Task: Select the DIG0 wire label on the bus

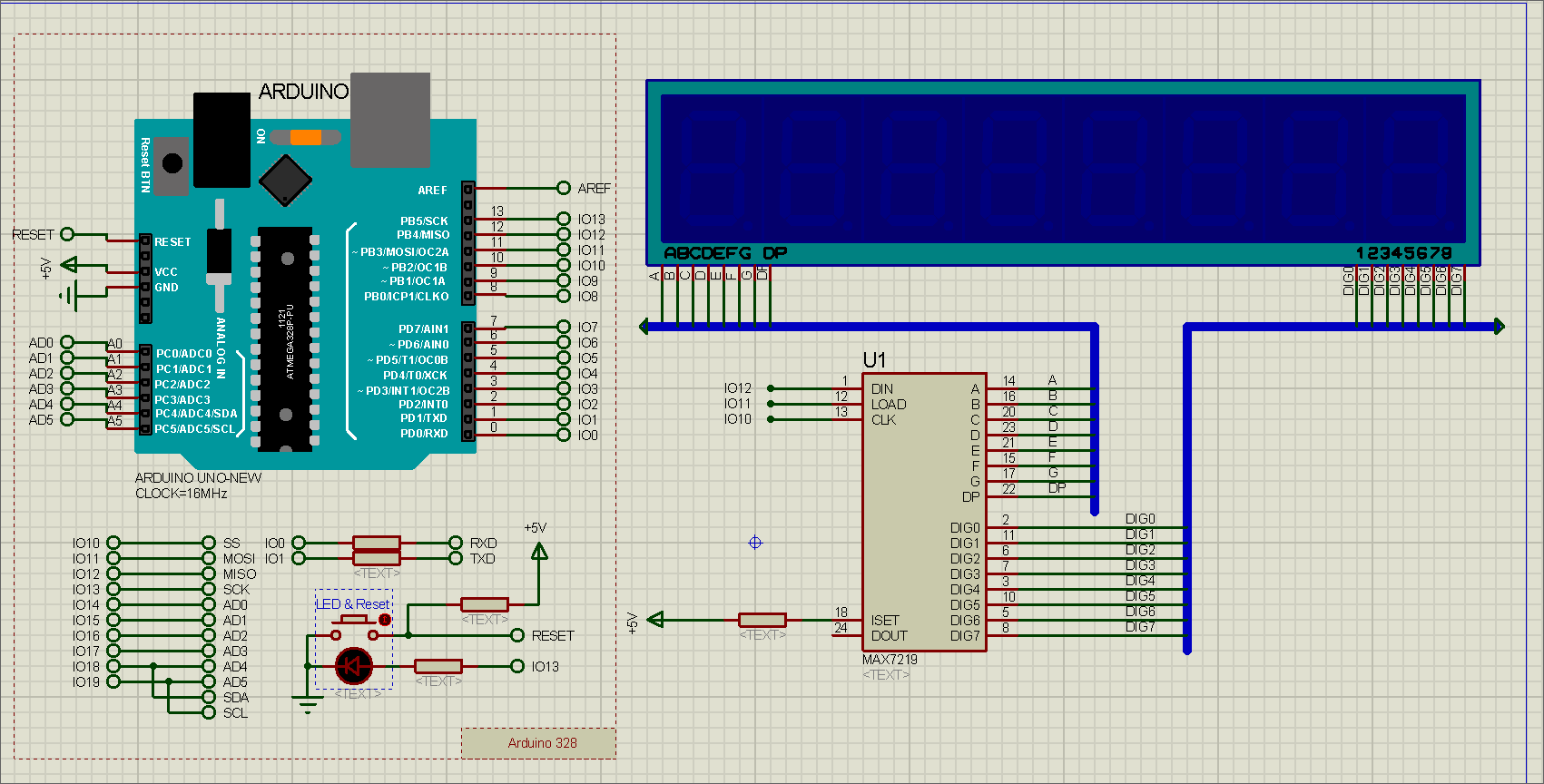Action: pos(1140,519)
